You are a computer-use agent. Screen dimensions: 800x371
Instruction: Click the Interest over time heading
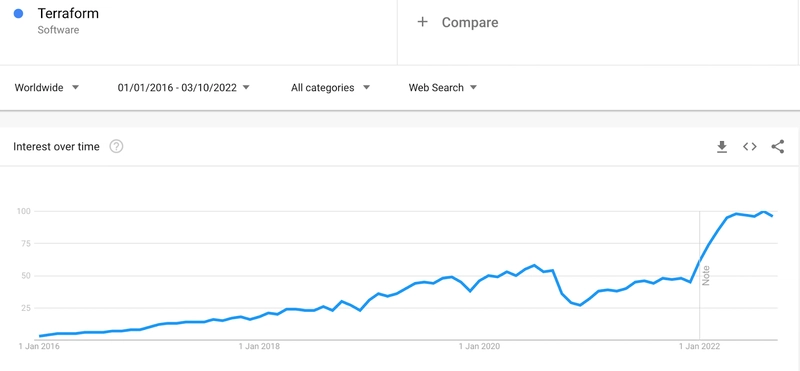coord(56,147)
